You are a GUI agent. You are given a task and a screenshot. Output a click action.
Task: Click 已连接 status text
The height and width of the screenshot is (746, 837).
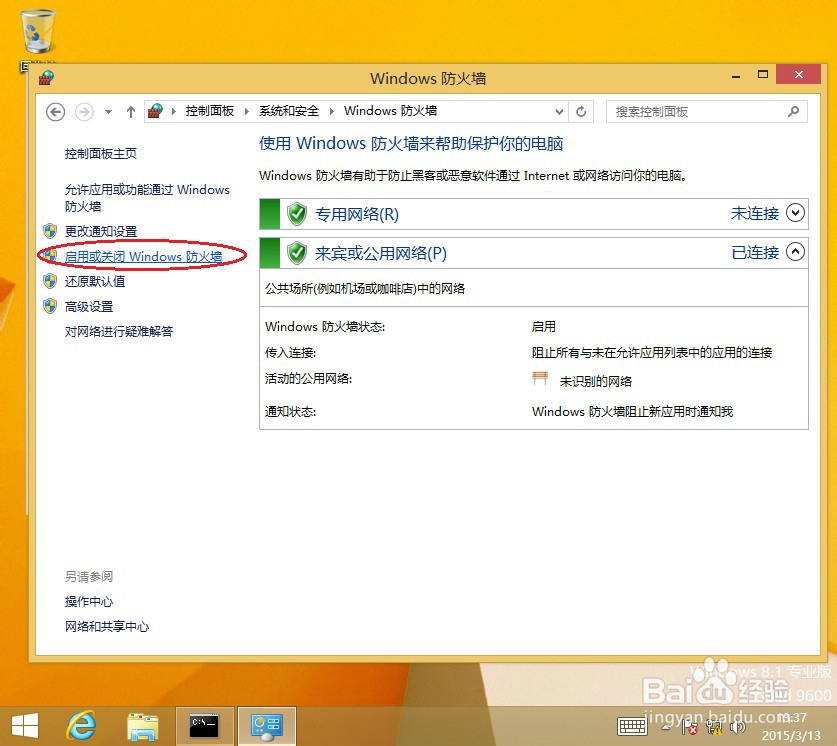coord(755,252)
